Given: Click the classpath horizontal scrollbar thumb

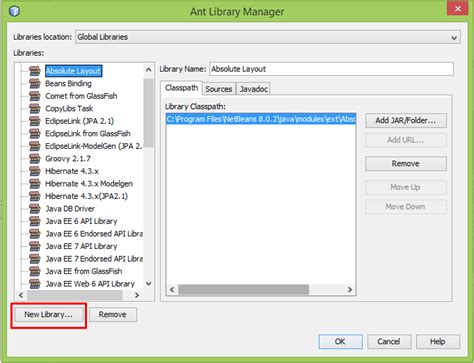Looking at the screenshot, I should (x=244, y=289).
